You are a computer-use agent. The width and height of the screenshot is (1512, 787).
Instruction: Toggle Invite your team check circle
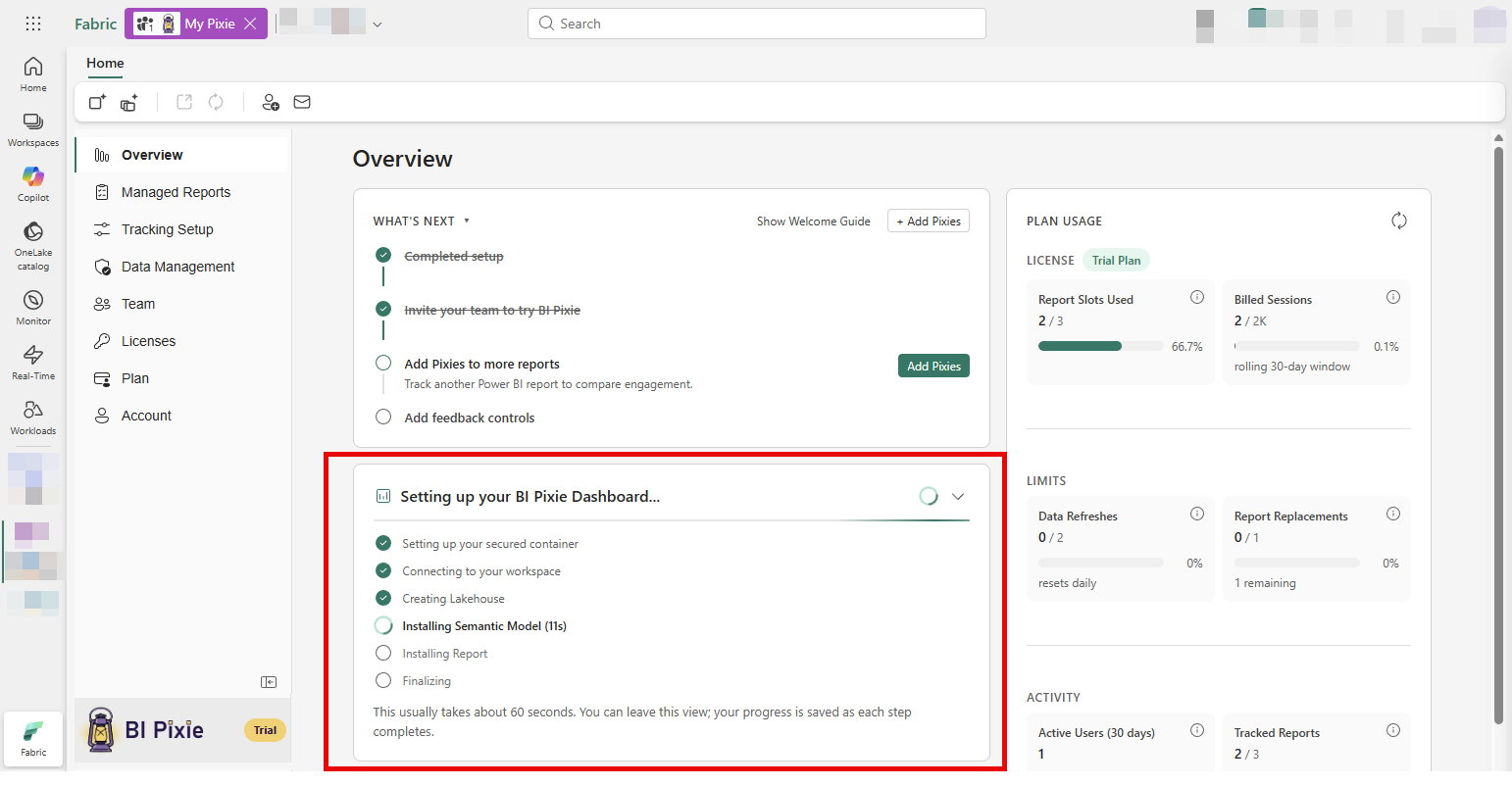pyautogui.click(x=383, y=309)
